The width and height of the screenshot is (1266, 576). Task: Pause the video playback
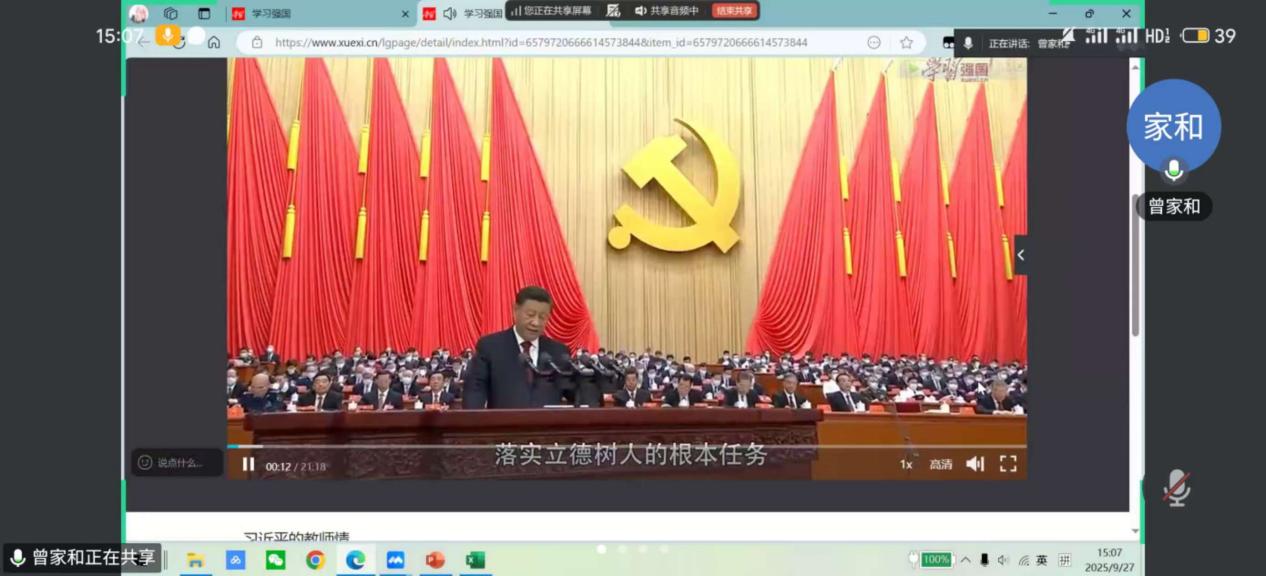(248, 464)
